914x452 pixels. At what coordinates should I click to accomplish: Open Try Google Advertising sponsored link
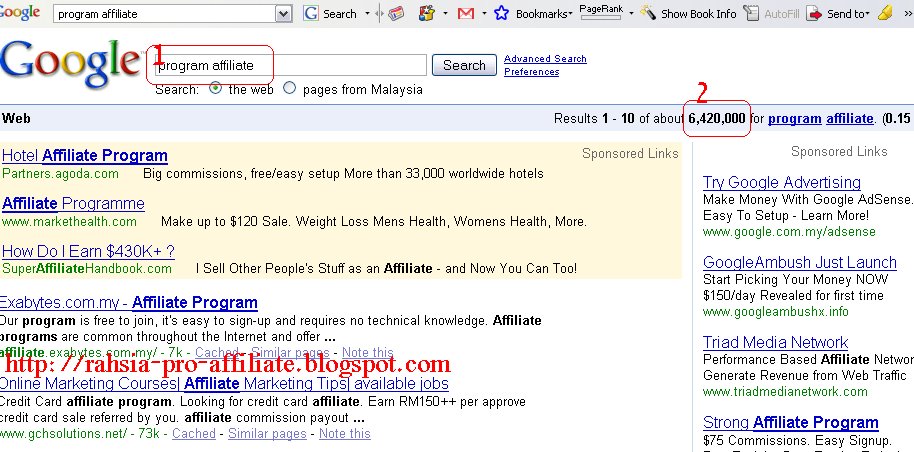pos(782,183)
